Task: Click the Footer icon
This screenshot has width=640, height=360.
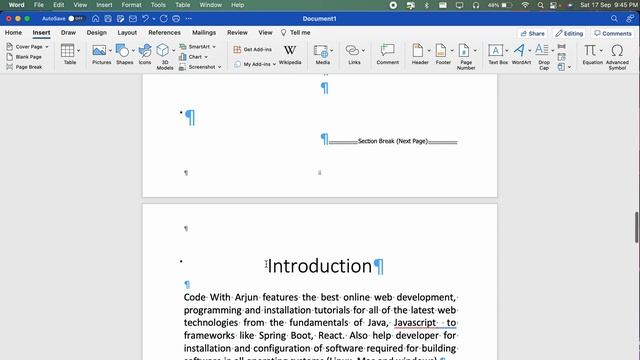Action: (x=440, y=51)
